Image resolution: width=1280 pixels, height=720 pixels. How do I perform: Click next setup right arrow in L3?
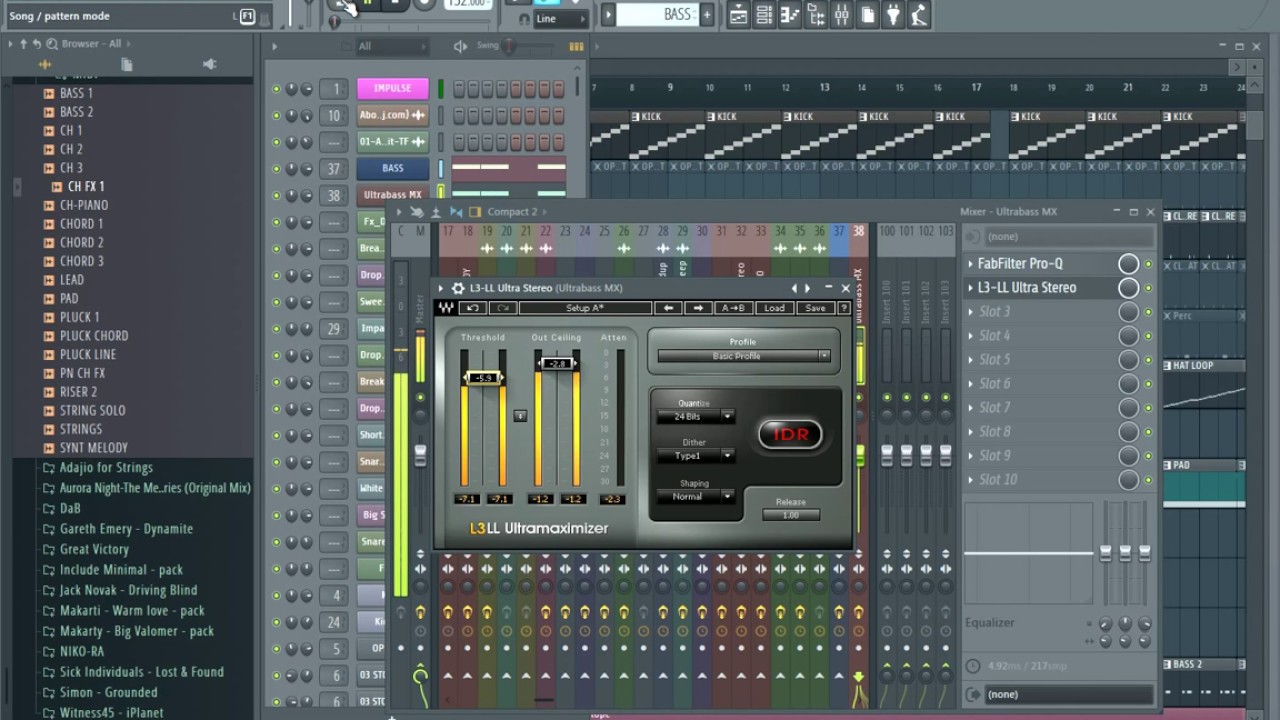[698, 308]
